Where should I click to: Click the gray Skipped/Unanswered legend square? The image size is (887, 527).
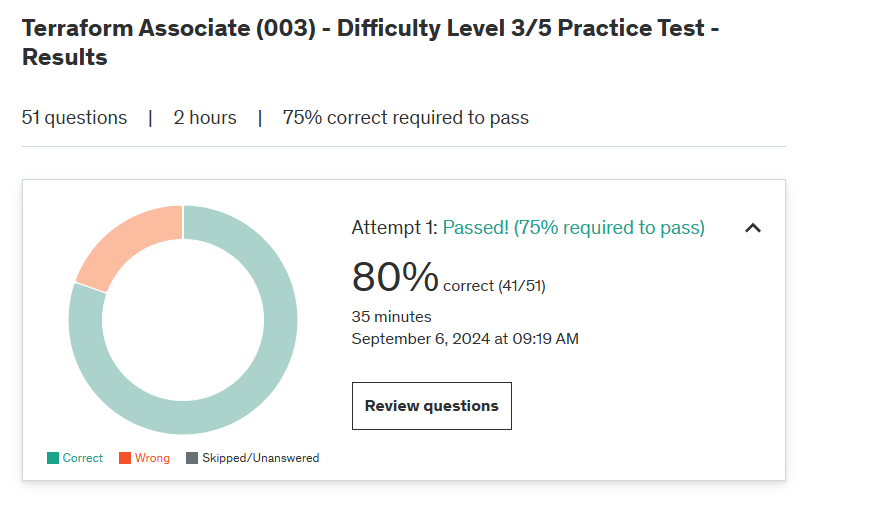(192, 458)
